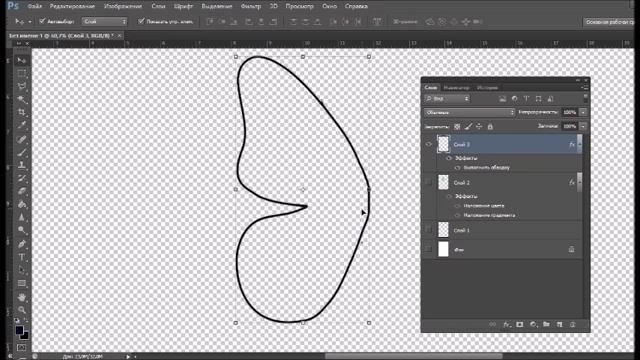Add a layer mask

tap(520, 324)
